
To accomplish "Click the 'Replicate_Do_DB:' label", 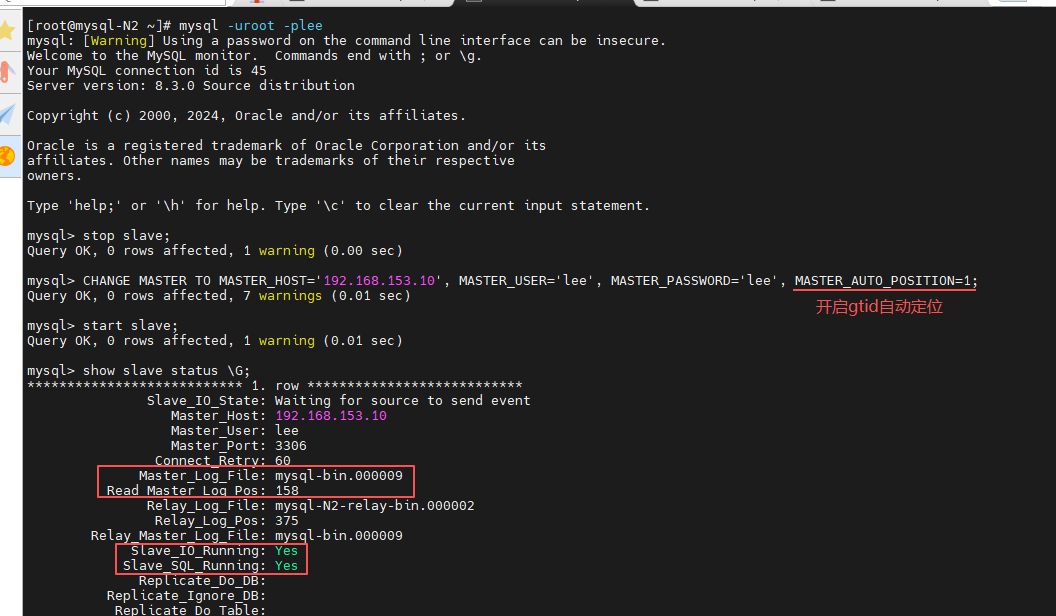I will (202, 581).
